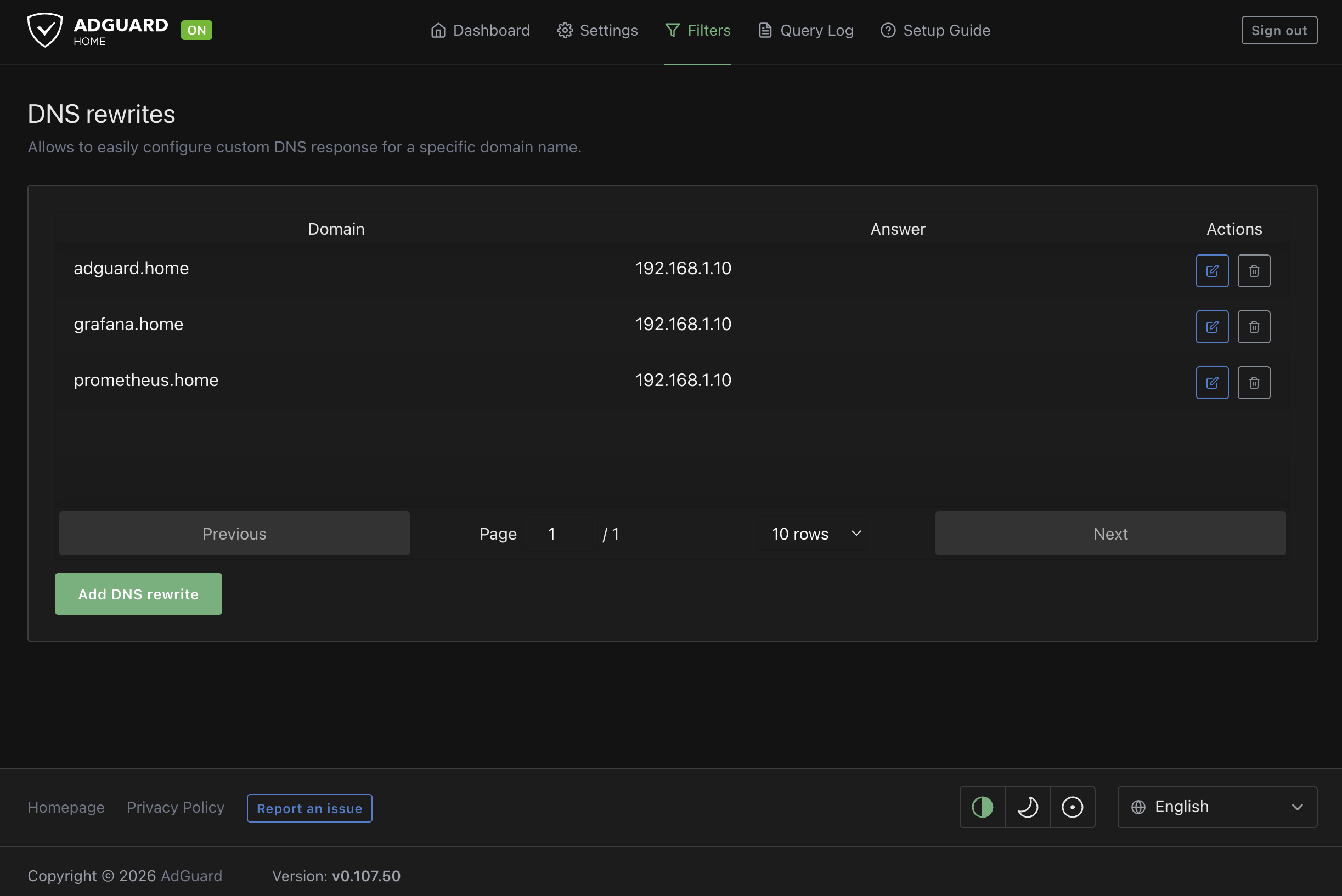Edit the adguard.home rewrite entry
Screen dimensions: 1342x896
coord(1211,271)
